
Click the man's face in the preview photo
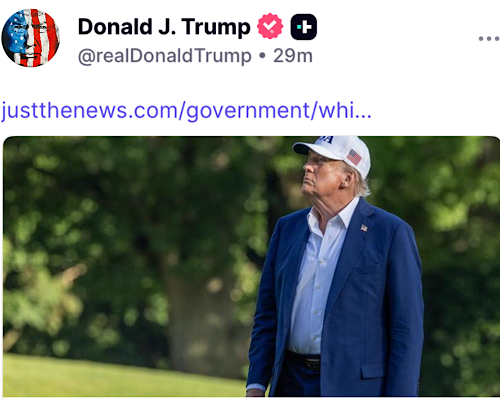[318, 177]
